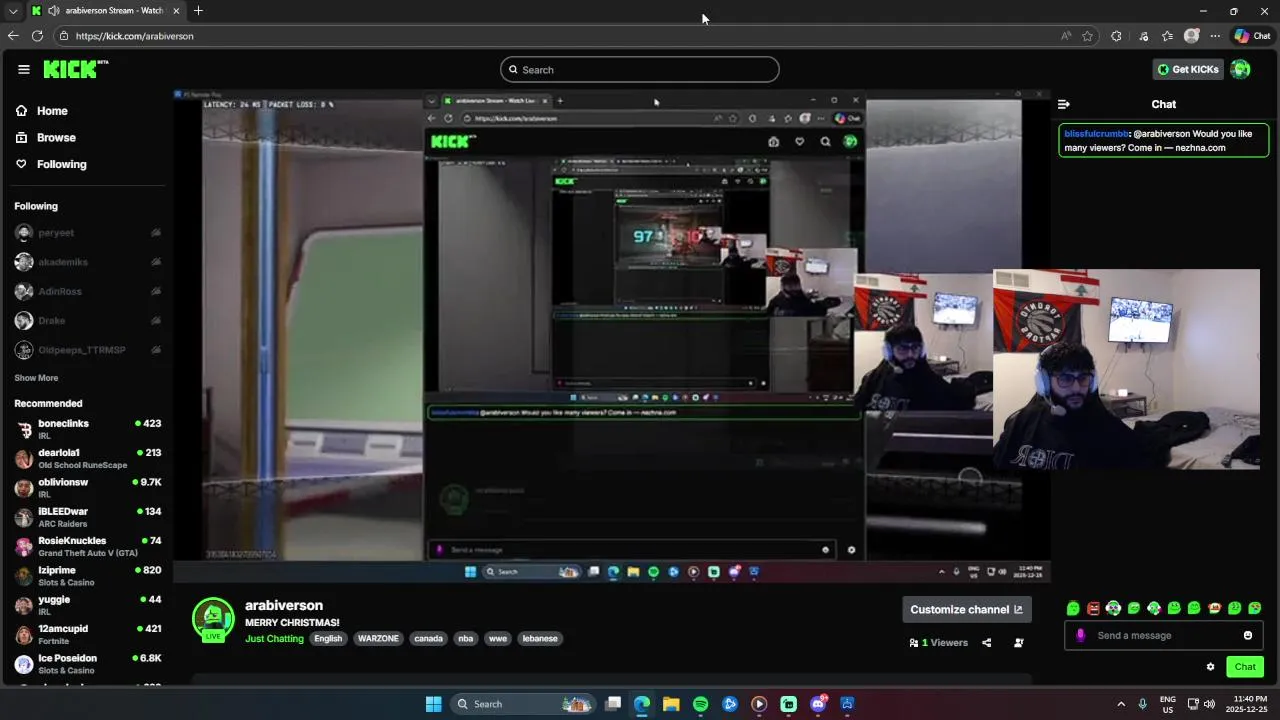The width and height of the screenshot is (1280, 720).
Task: Click the ENG US language indicator
Action: (1168, 704)
